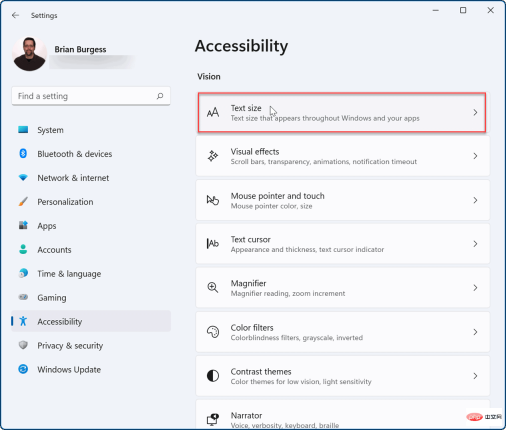Image resolution: width=506 pixels, height=430 pixels.
Task: Click the Bluetooth icon in sidebar
Action: pos(23,154)
